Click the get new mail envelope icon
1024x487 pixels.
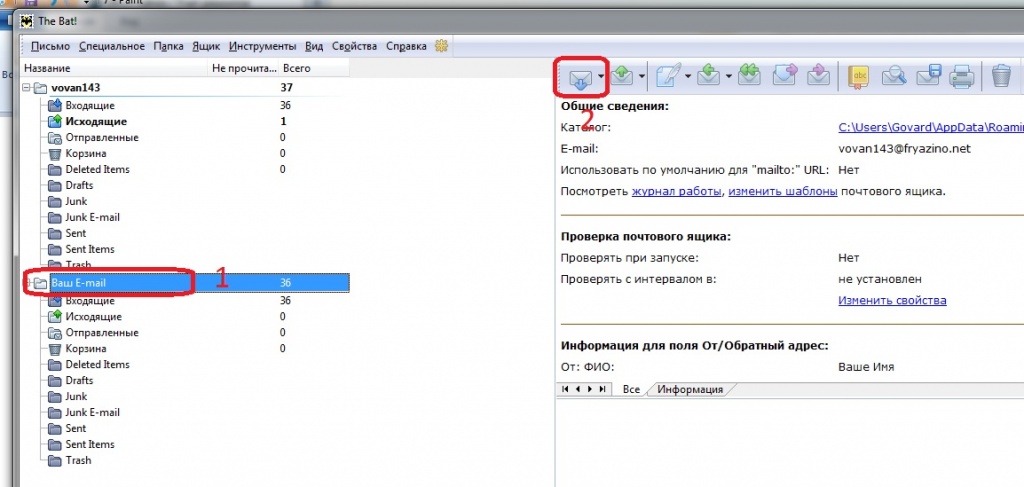coord(581,77)
